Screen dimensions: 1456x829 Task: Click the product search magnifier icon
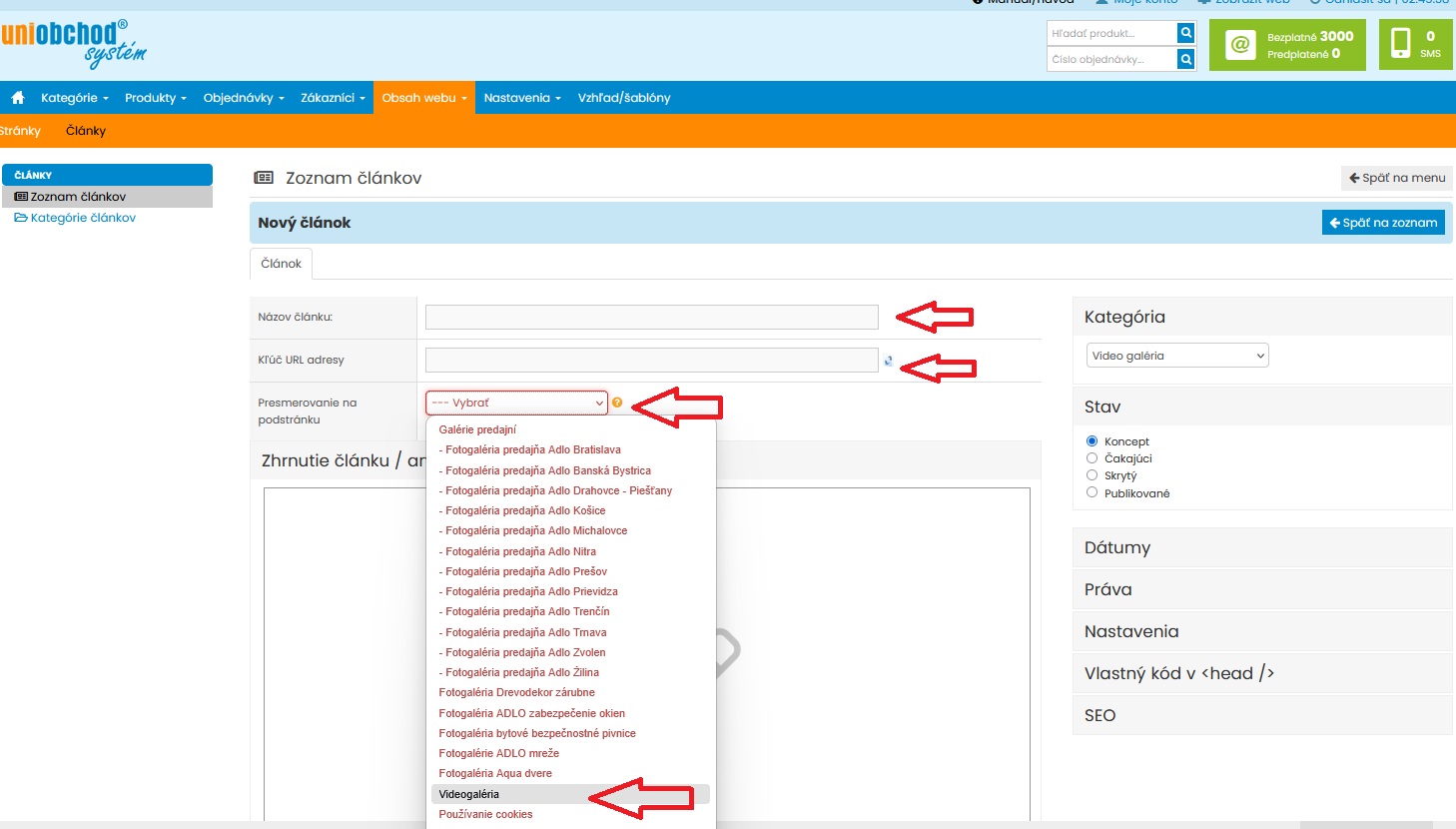coord(1185,33)
